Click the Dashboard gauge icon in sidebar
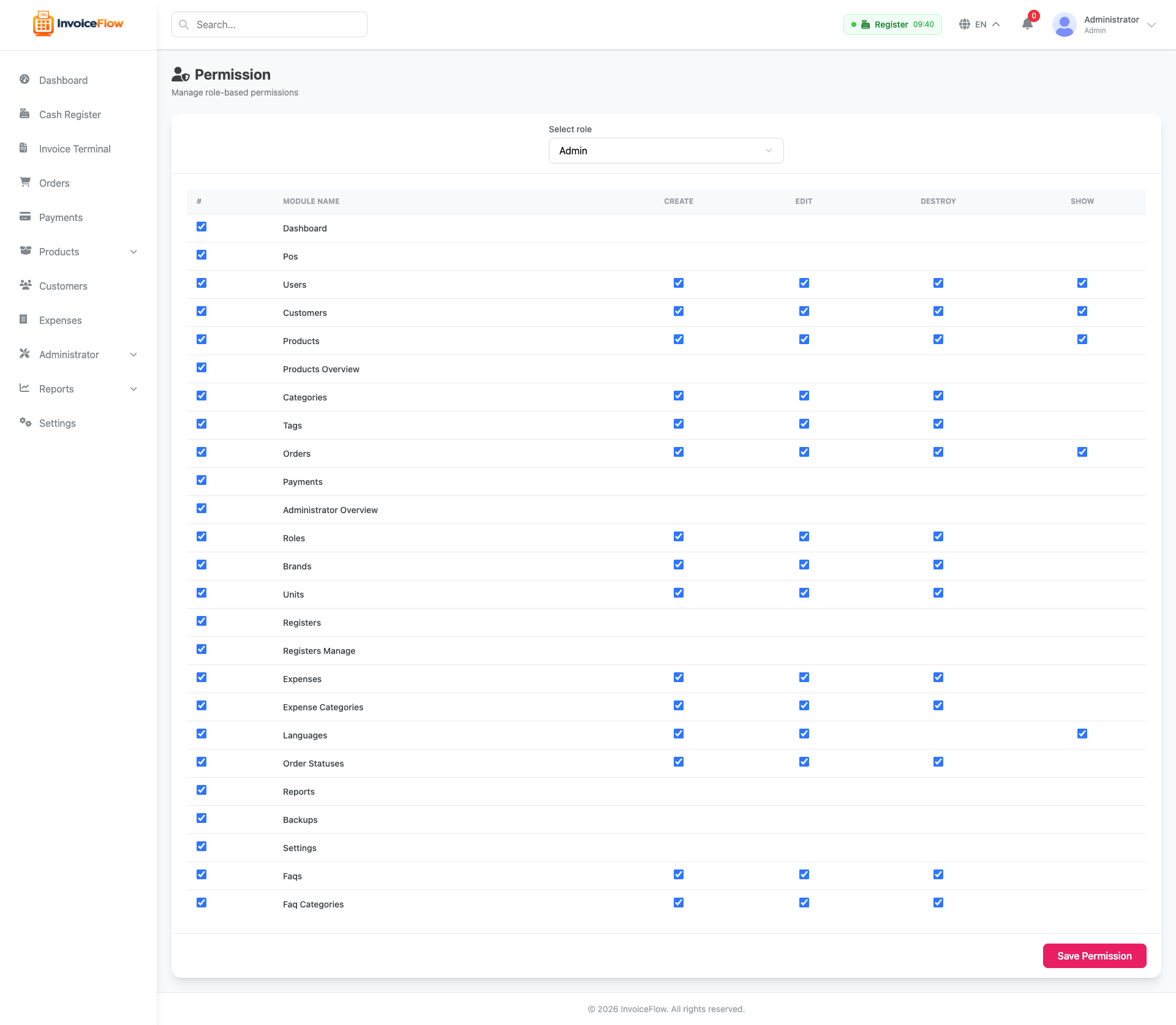Image resolution: width=1176 pixels, height=1025 pixels. click(24, 80)
